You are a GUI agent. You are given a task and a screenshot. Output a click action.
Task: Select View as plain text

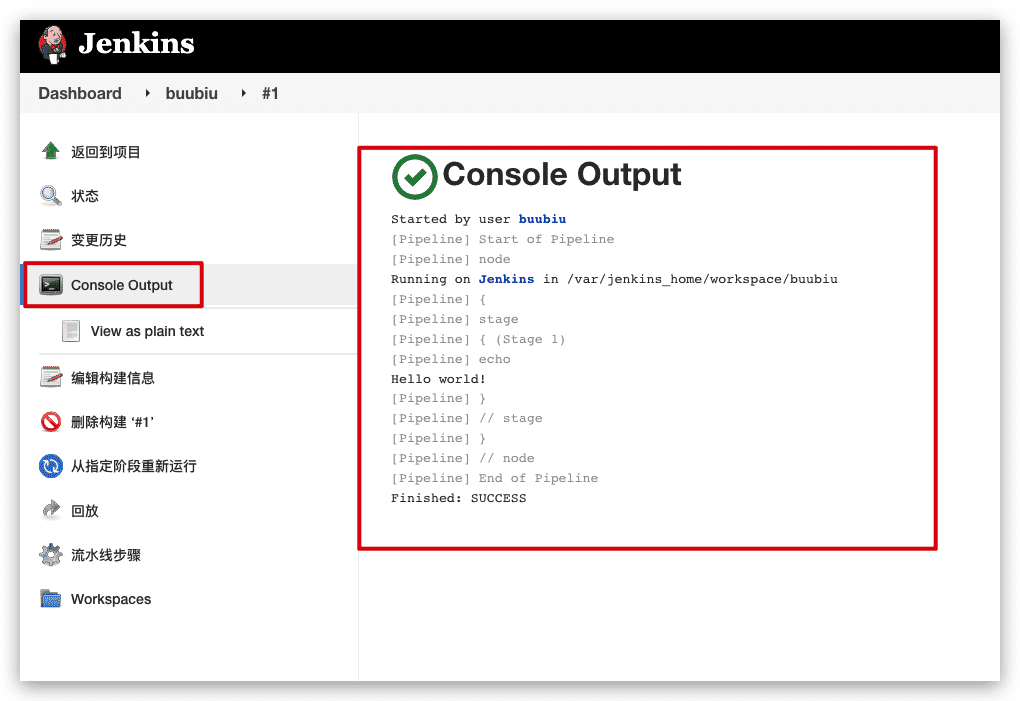[147, 331]
